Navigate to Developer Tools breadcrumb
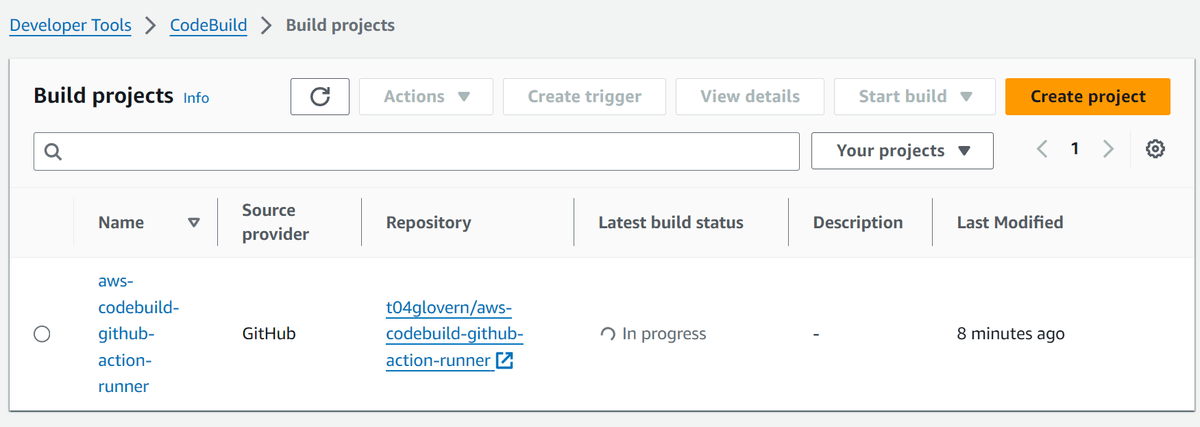The width and height of the screenshot is (1200, 427). (x=70, y=25)
